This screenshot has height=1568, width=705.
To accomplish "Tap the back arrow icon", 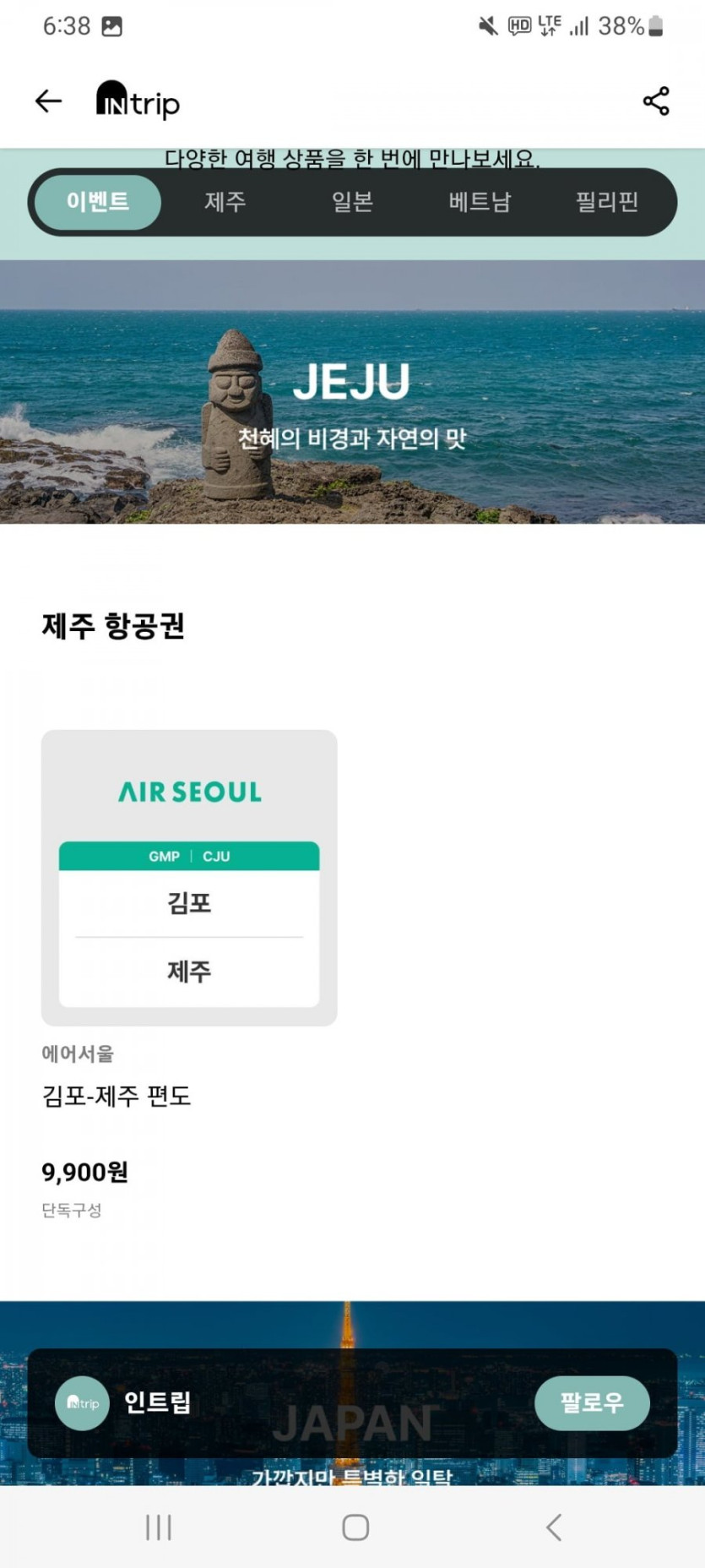I will tap(48, 101).
